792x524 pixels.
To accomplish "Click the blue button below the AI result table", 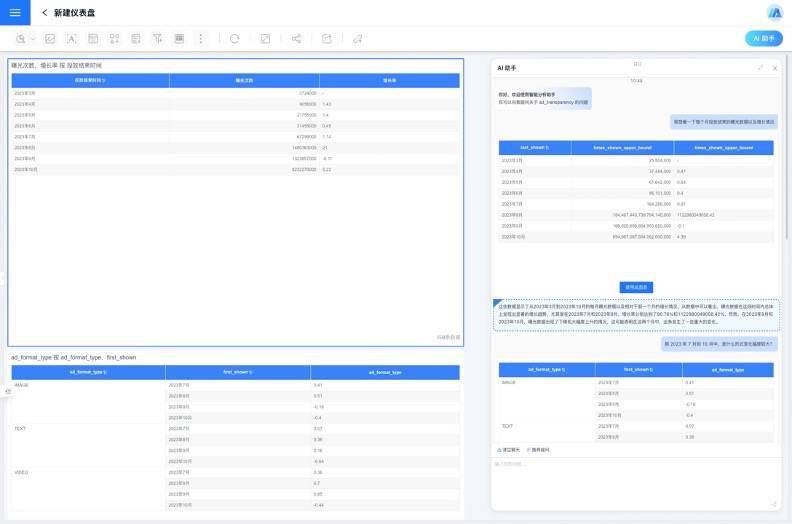I will [636, 287].
